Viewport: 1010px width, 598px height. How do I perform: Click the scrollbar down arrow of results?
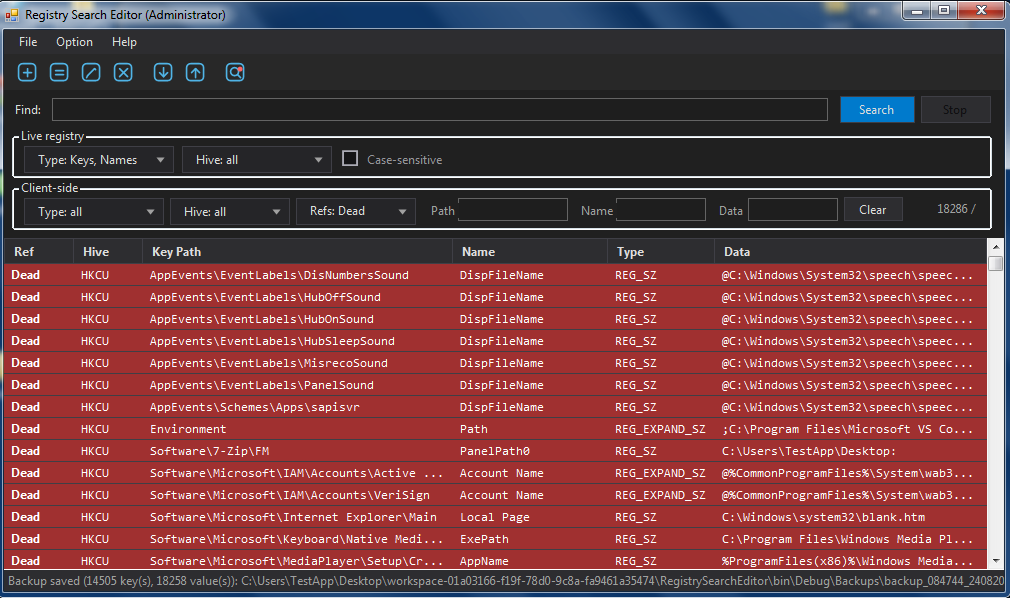pyautogui.click(x=996, y=561)
